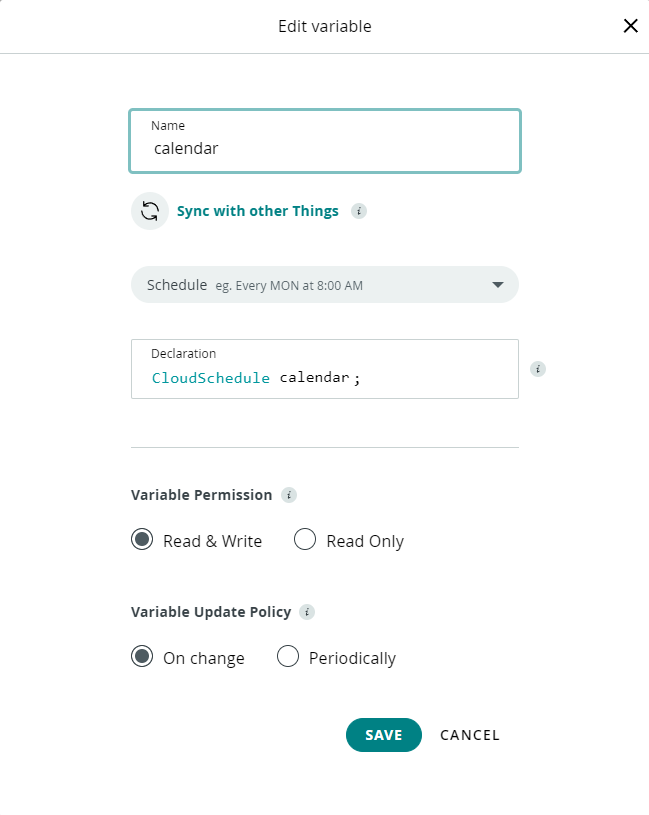The width and height of the screenshot is (649, 815).
Task: Open the Schedule variable type dropdown
Action: click(x=324, y=285)
